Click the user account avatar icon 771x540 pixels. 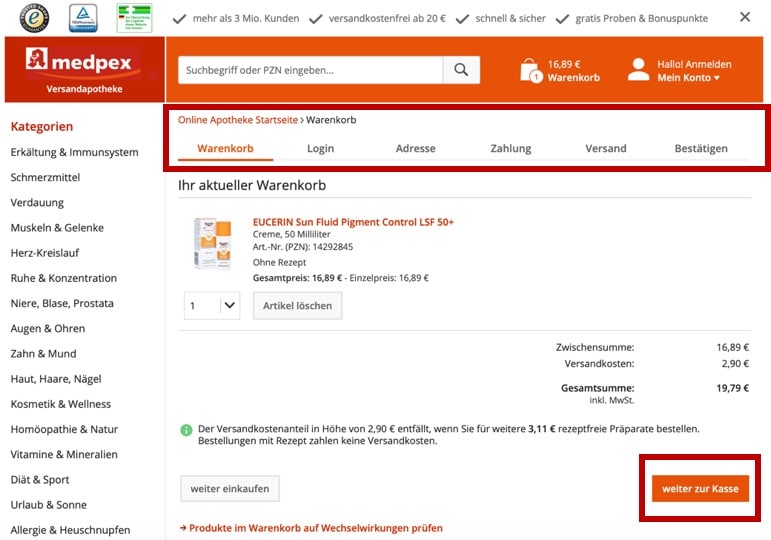tap(638, 70)
